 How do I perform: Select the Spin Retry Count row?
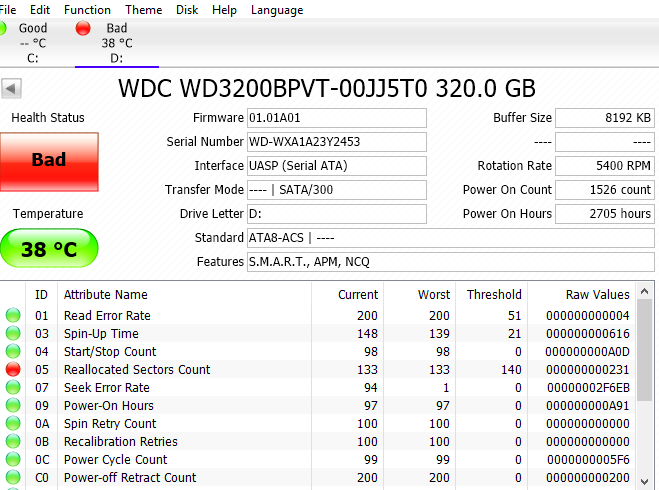pos(318,424)
